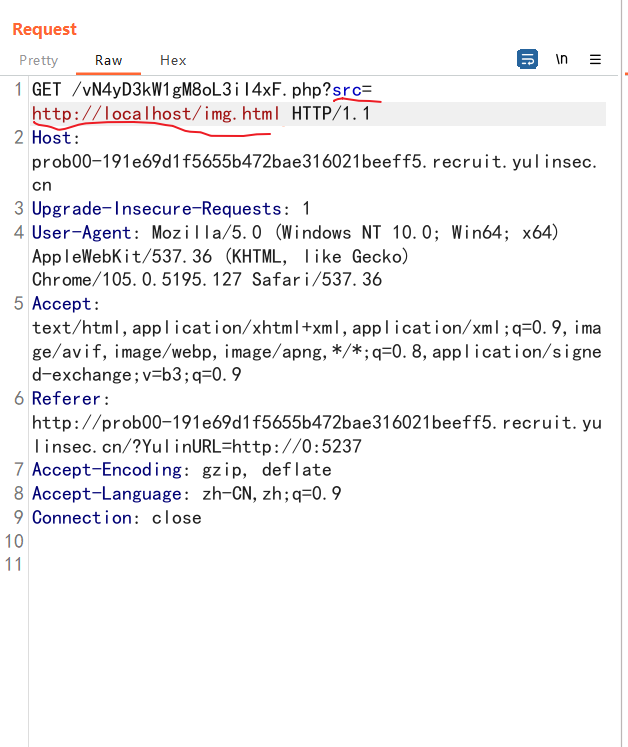Screen dimensions: 628x747
Task: Click the Accept-Language header name
Action: point(107,494)
